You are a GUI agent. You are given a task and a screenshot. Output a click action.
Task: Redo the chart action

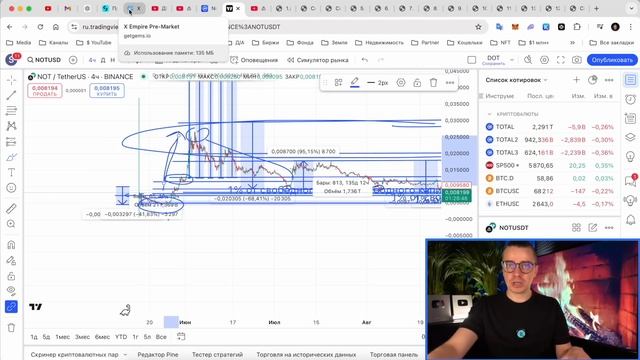click(380, 60)
